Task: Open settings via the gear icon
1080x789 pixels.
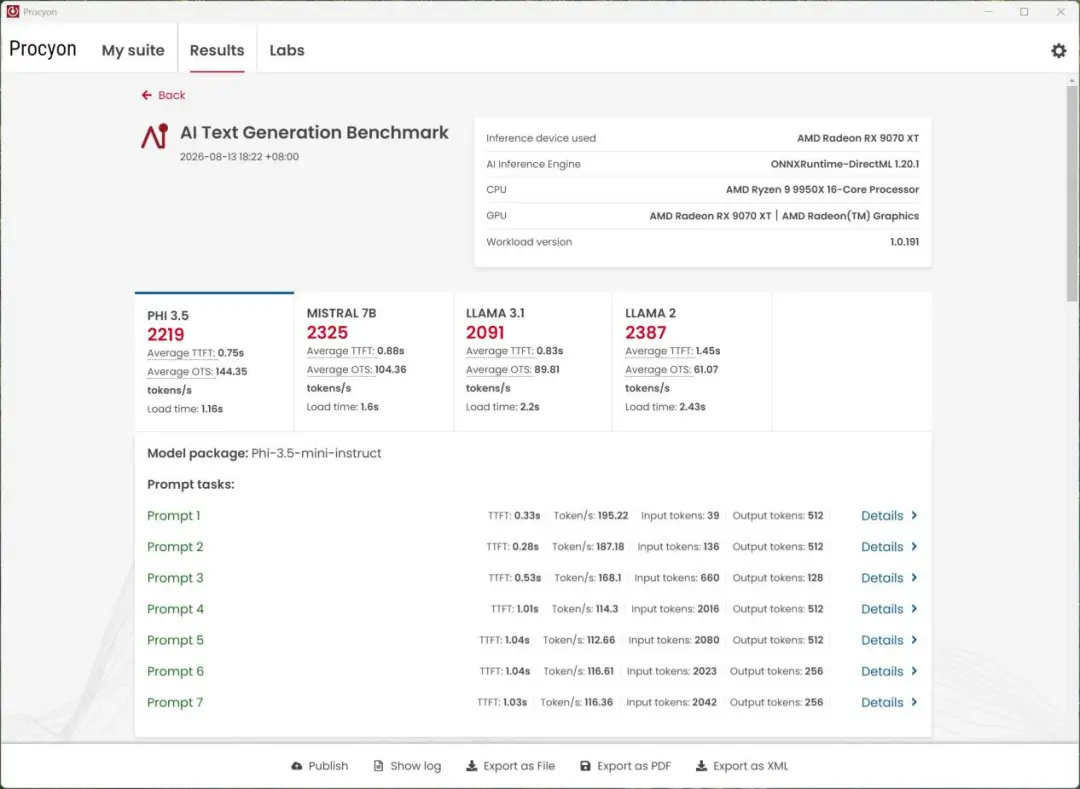Action: point(1058,50)
